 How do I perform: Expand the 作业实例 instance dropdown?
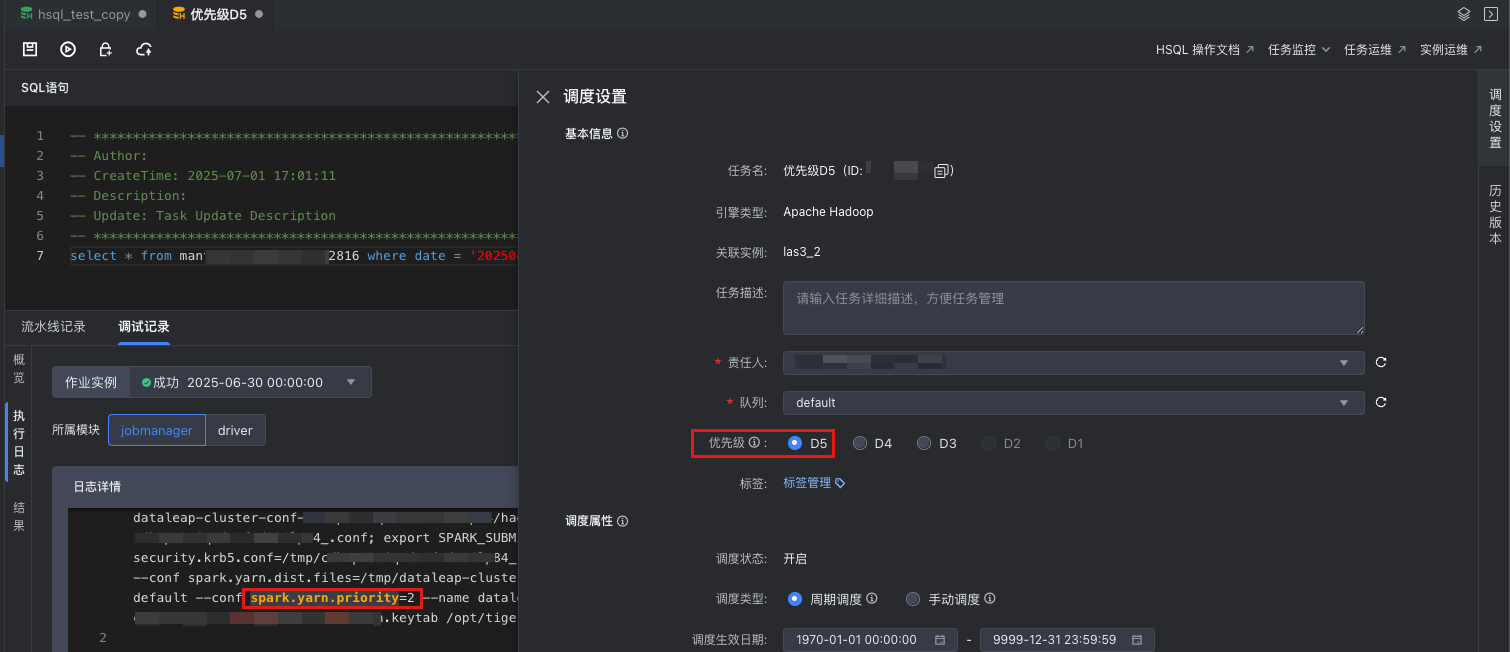[350, 382]
